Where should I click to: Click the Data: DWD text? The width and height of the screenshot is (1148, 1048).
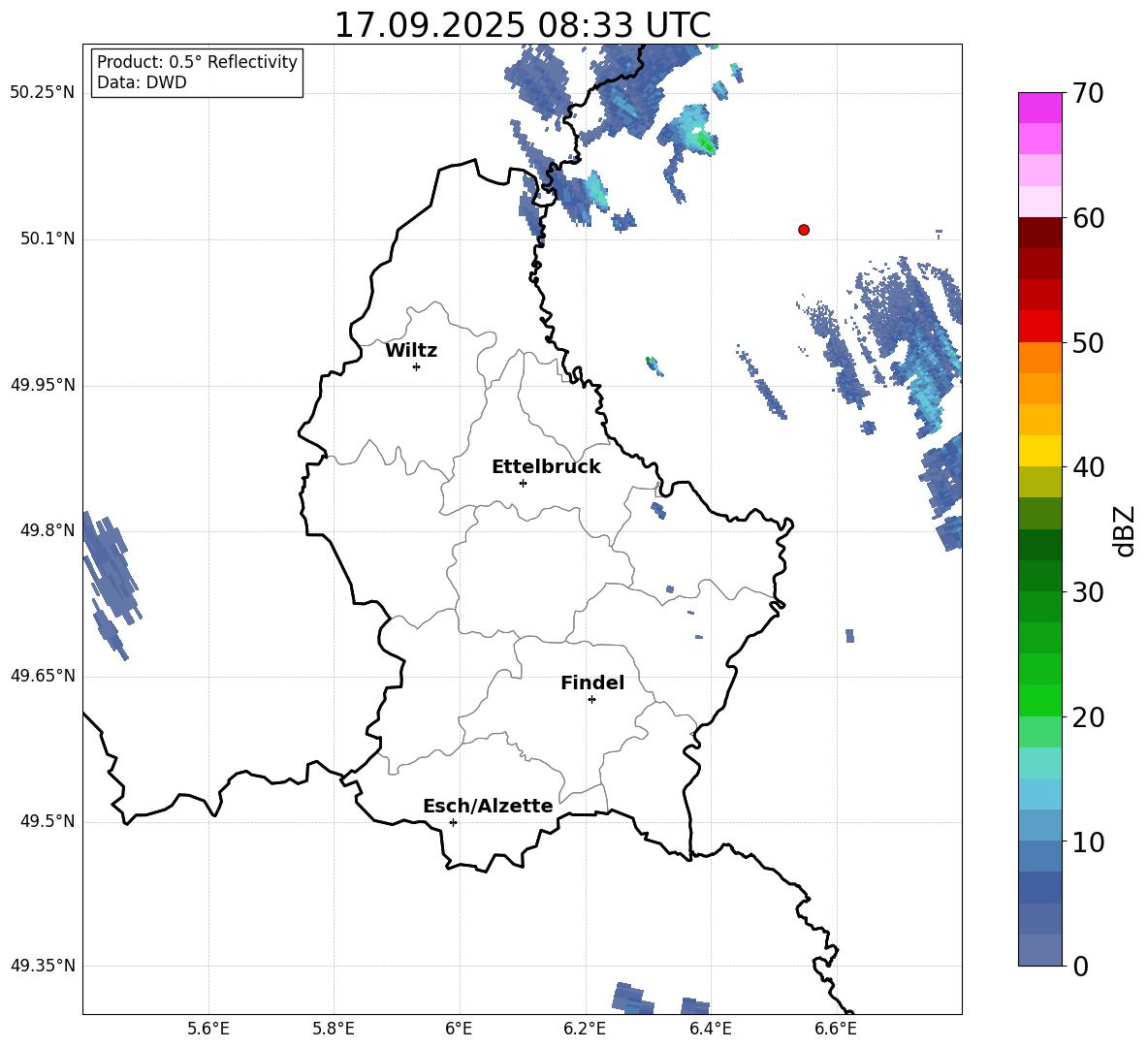point(142,82)
